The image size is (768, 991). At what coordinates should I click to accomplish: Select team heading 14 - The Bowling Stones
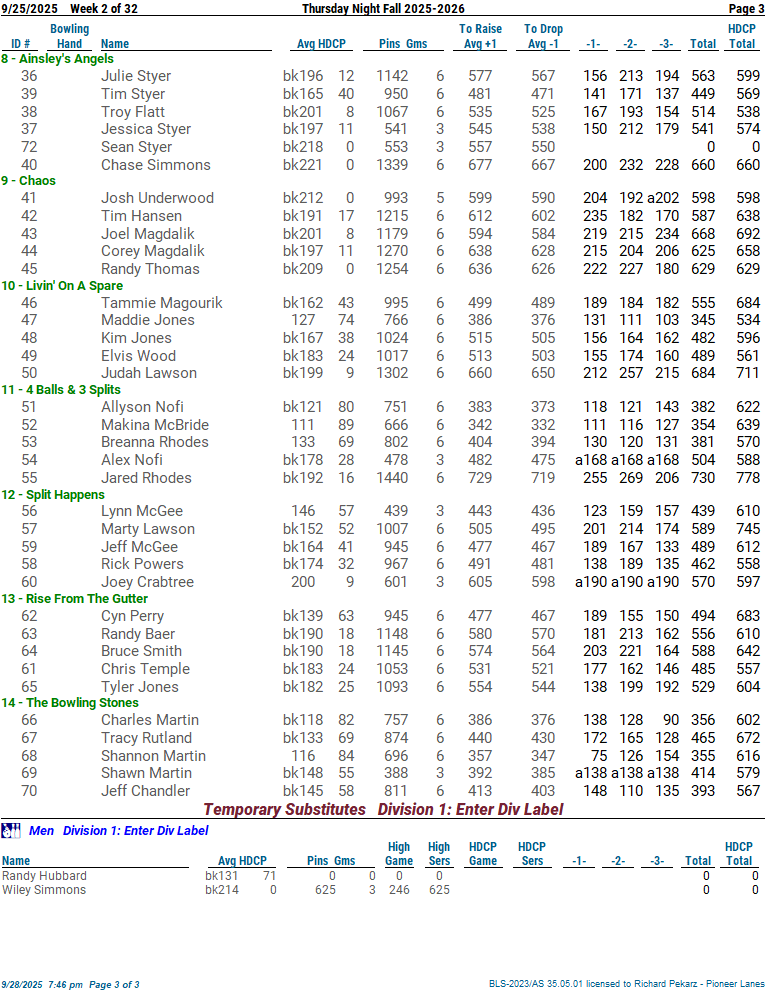point(70,703)
